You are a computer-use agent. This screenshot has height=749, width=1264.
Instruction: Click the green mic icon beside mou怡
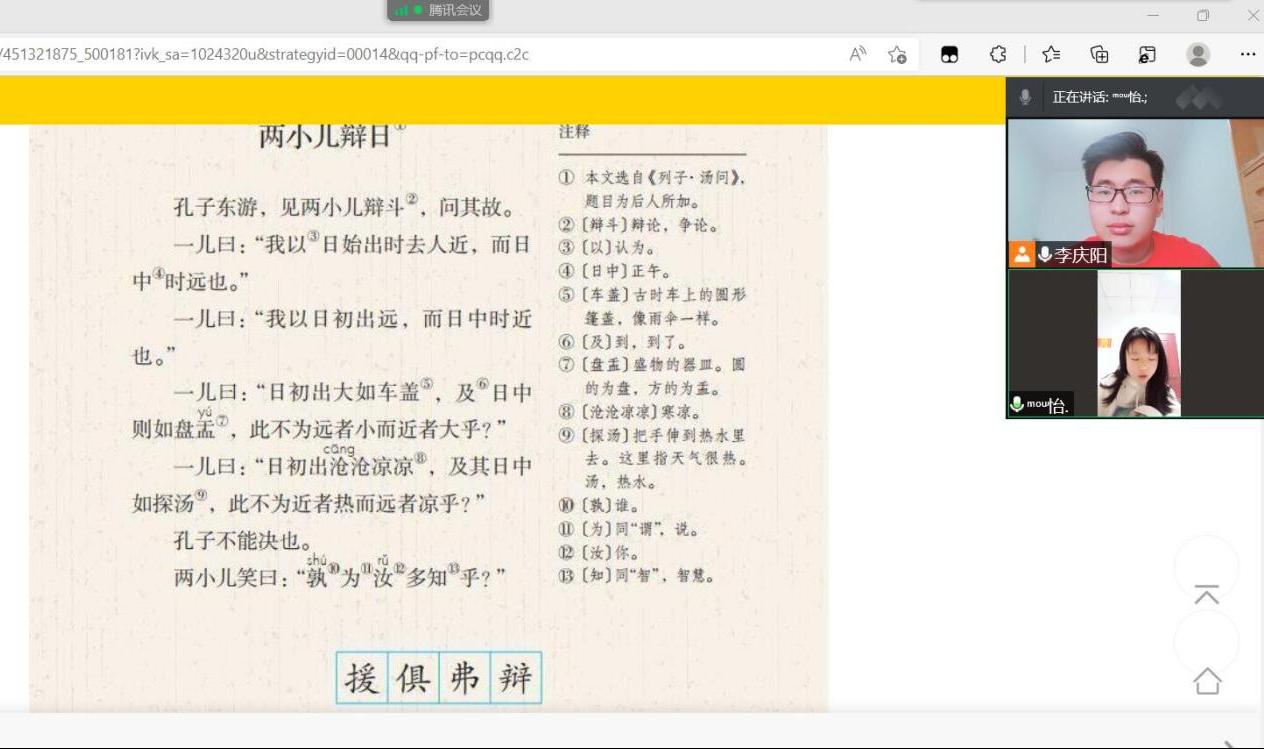pyautogui.click(x=1017, y=404)
